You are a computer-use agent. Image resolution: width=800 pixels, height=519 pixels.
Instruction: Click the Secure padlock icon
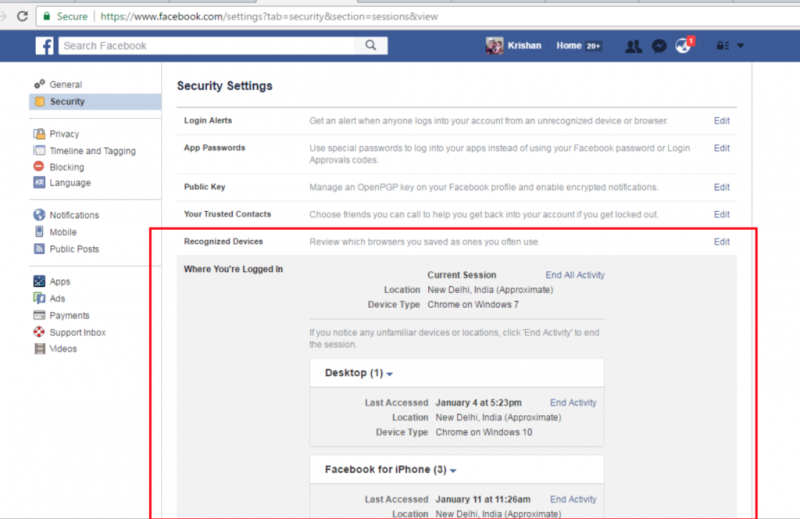click(47, 16)
